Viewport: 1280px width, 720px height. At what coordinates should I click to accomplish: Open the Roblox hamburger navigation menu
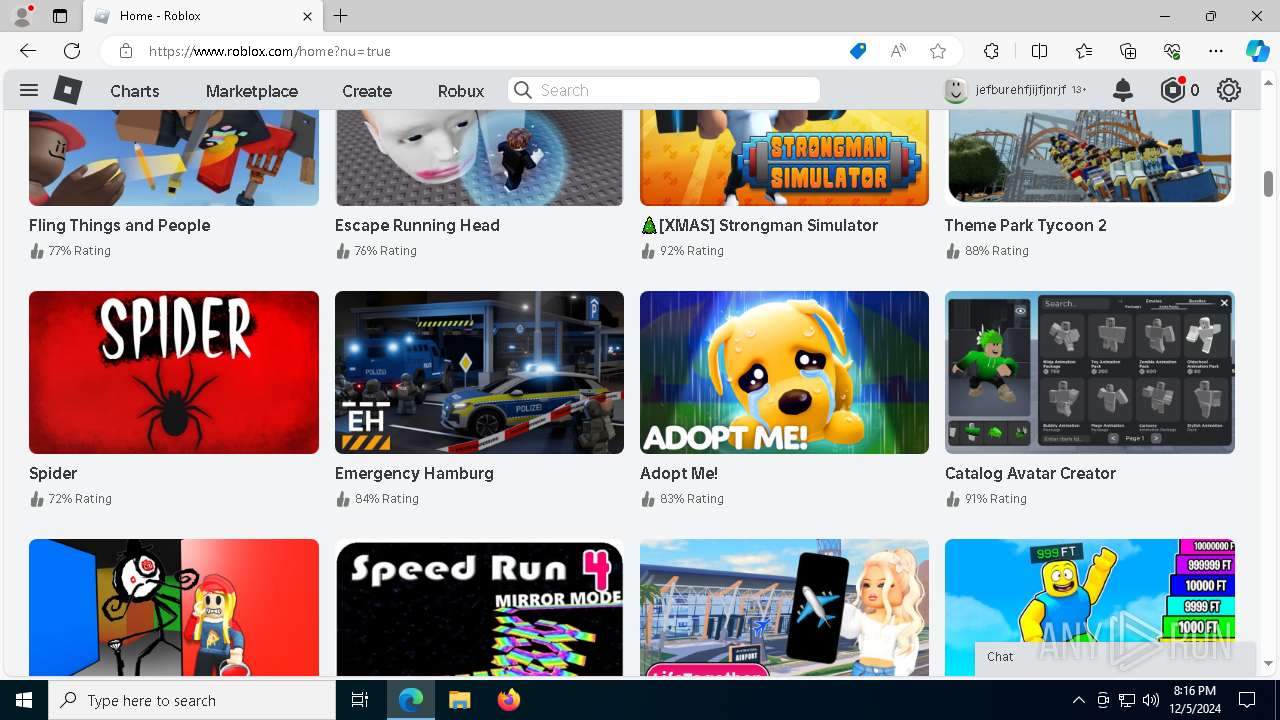(x=29, y=90)
